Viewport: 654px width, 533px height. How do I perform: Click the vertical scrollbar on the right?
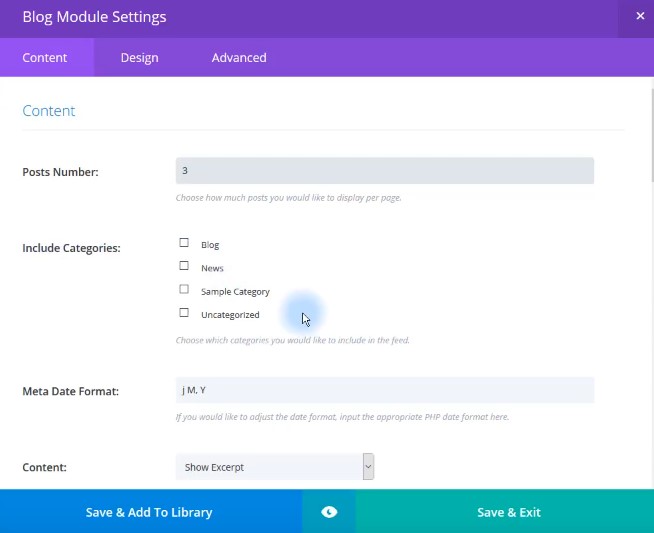650,130
